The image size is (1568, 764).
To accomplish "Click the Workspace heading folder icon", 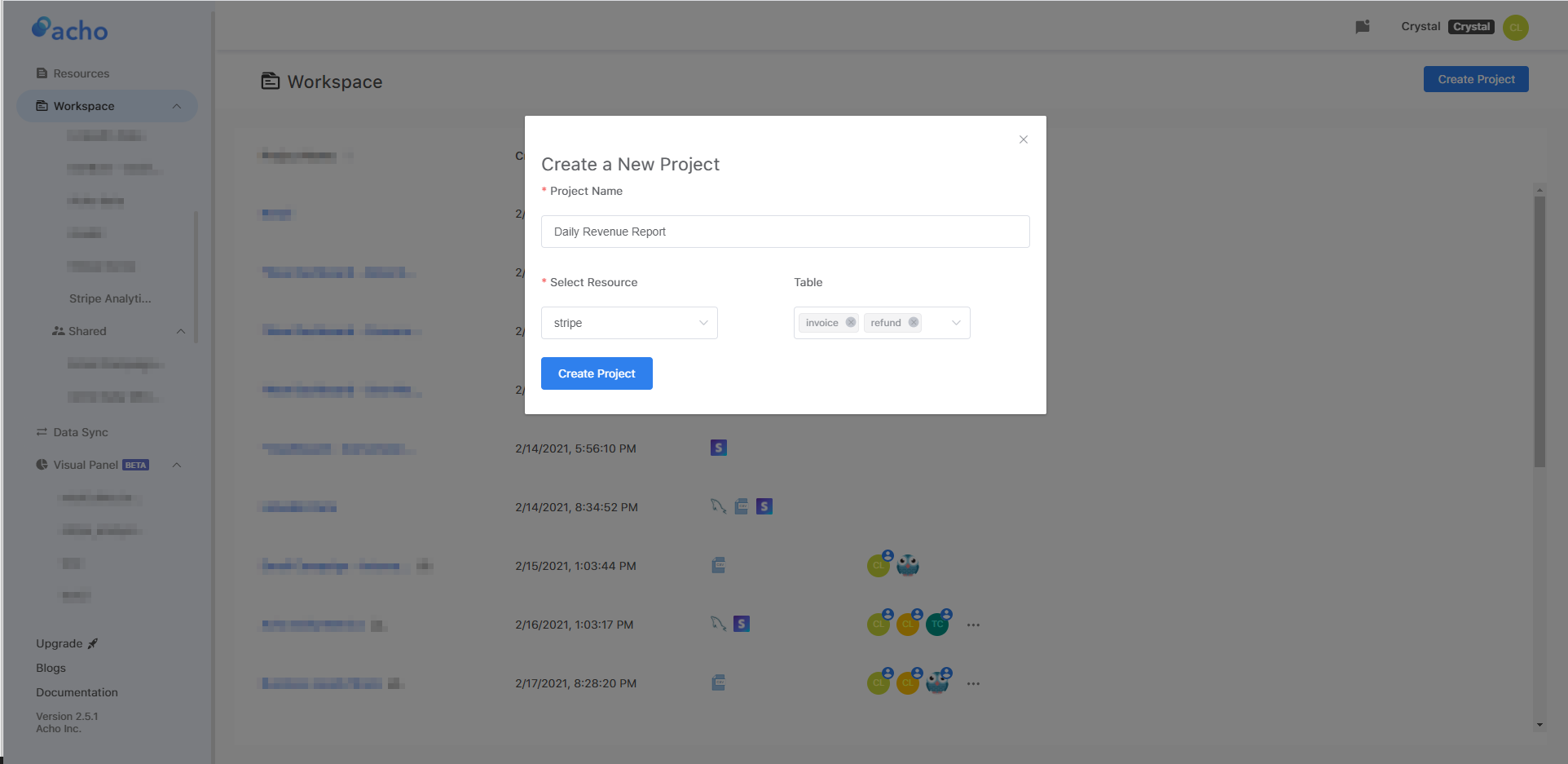I will click(270, 81).
